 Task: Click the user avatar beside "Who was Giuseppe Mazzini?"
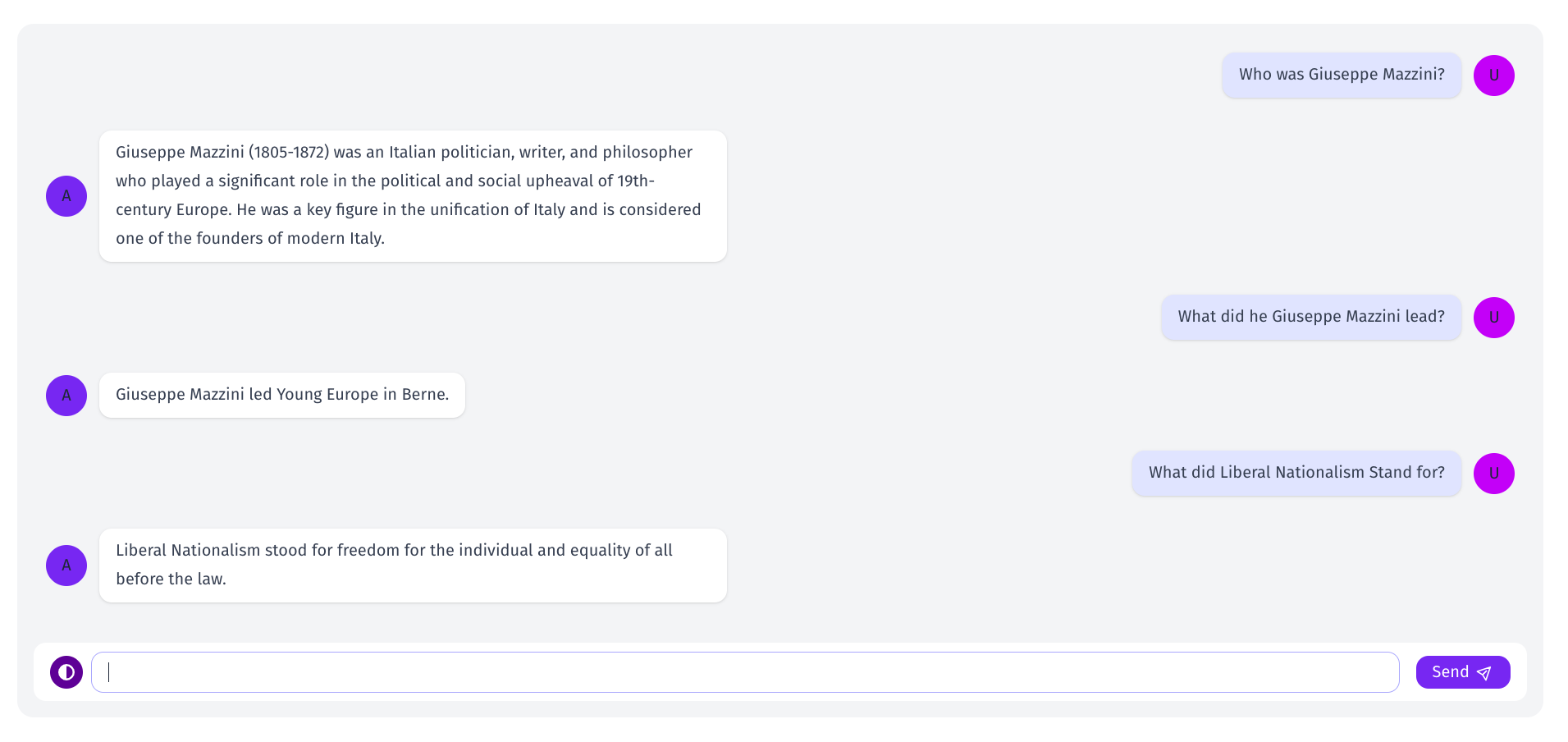pos(1493,76)
